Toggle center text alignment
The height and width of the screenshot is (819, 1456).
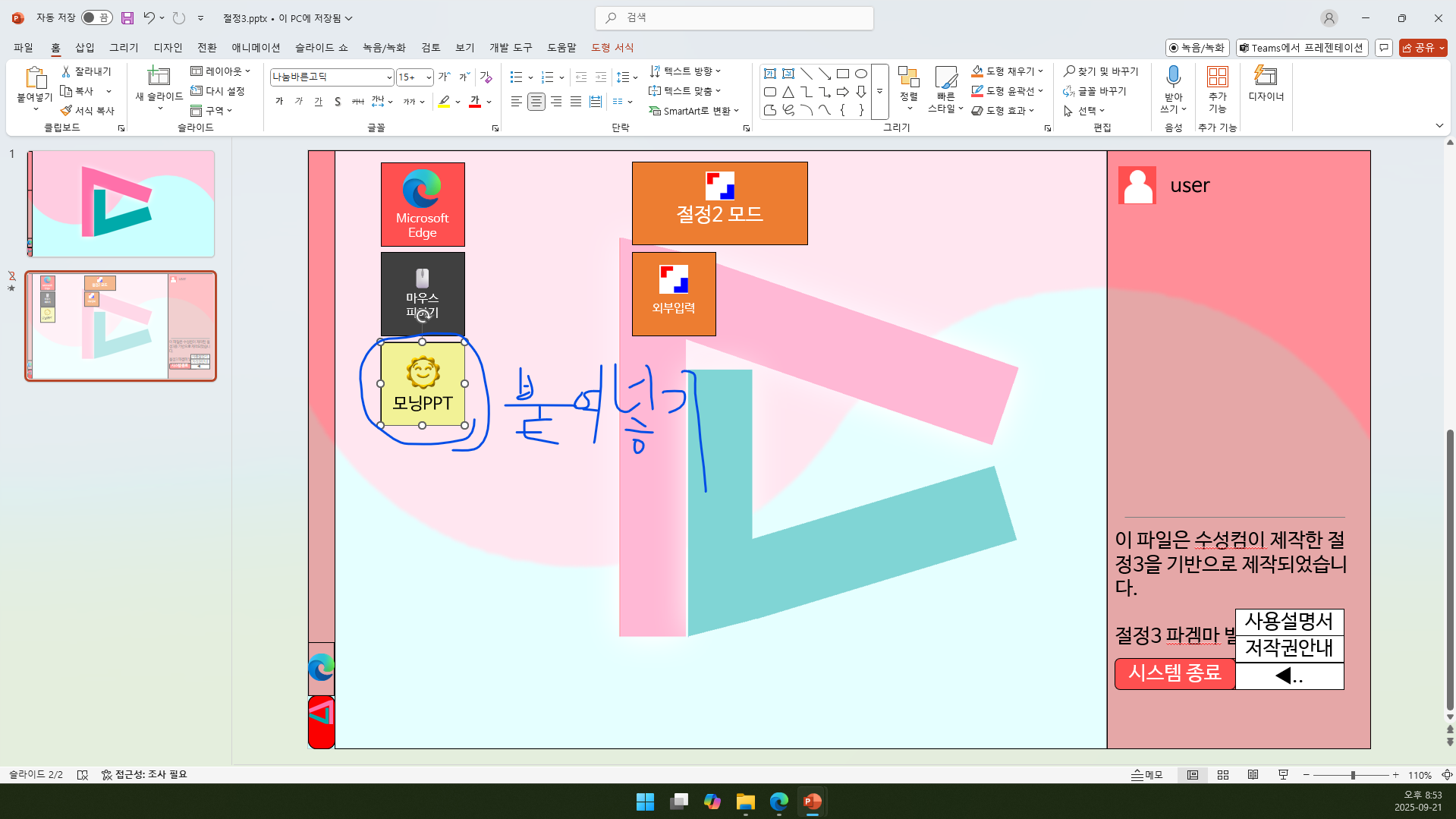click(536, 102)
